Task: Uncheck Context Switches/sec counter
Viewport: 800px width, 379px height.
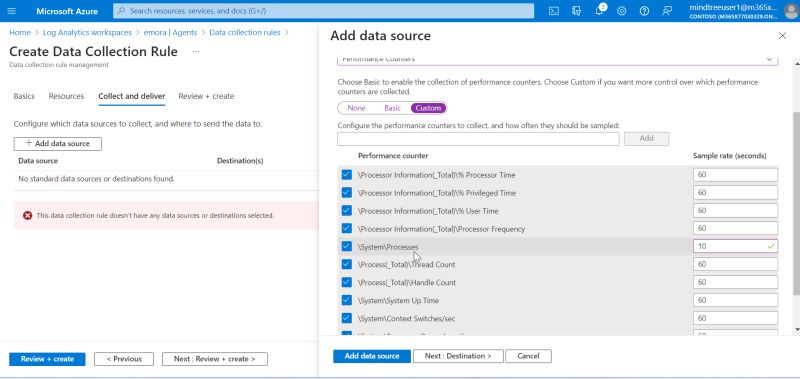Action: pyautogui.click(x=346, y=318)
